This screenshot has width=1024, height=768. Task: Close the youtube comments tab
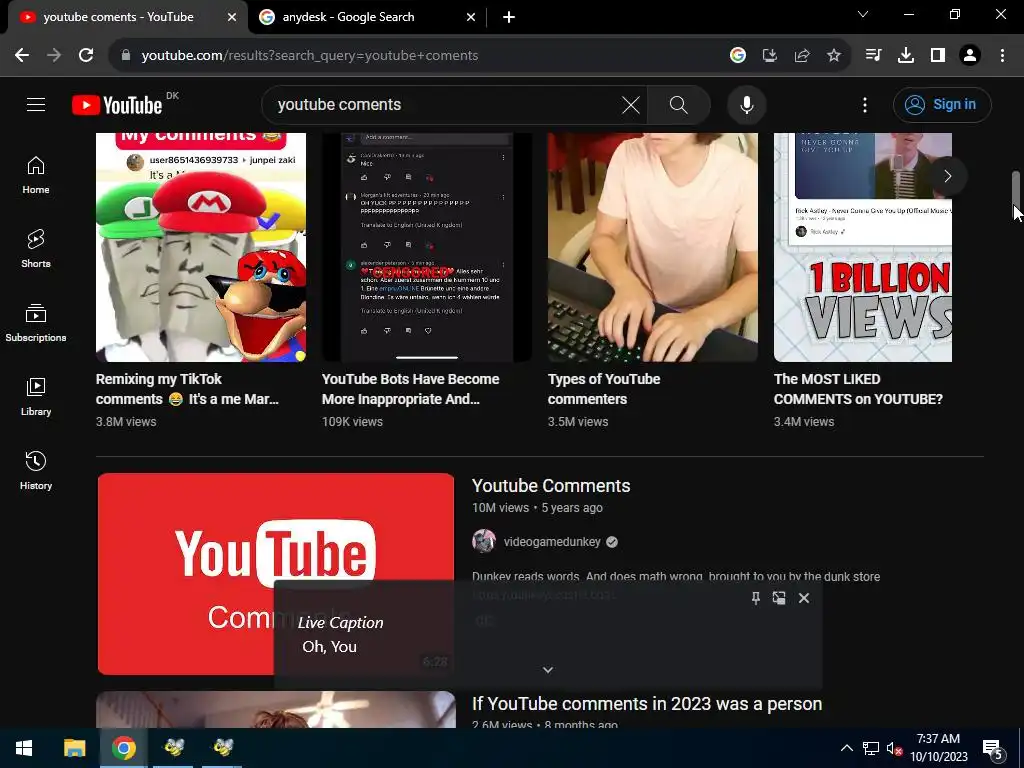click(232, 17)
